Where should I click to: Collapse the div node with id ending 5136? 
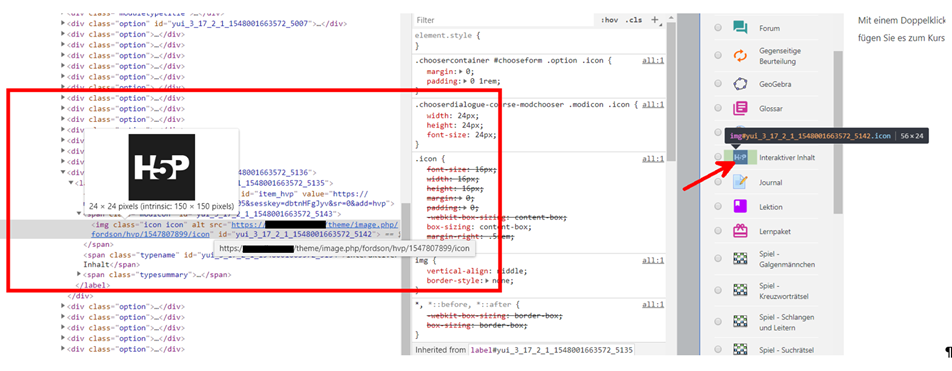63,172
